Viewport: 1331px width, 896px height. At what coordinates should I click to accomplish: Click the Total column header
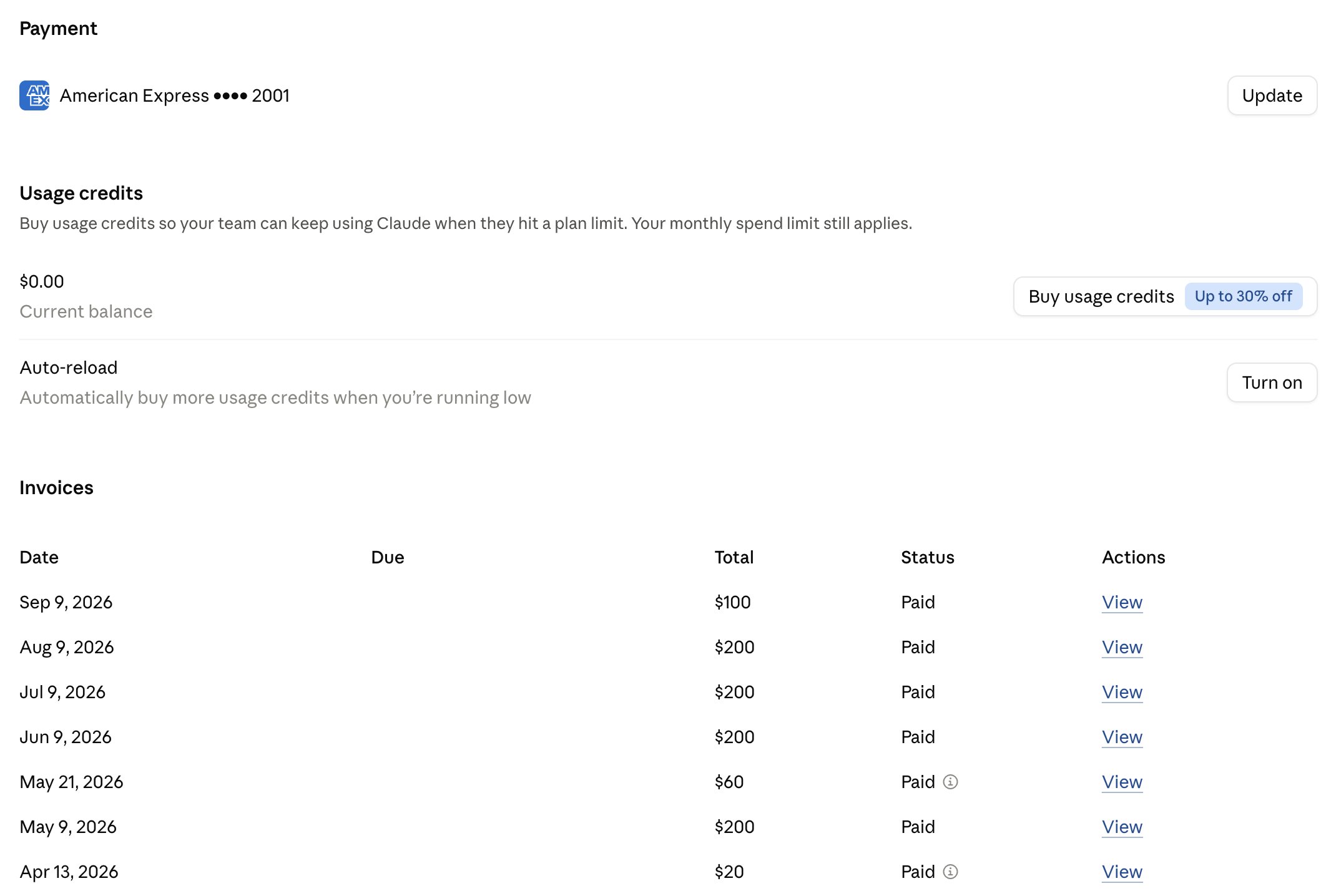point(734,557)
